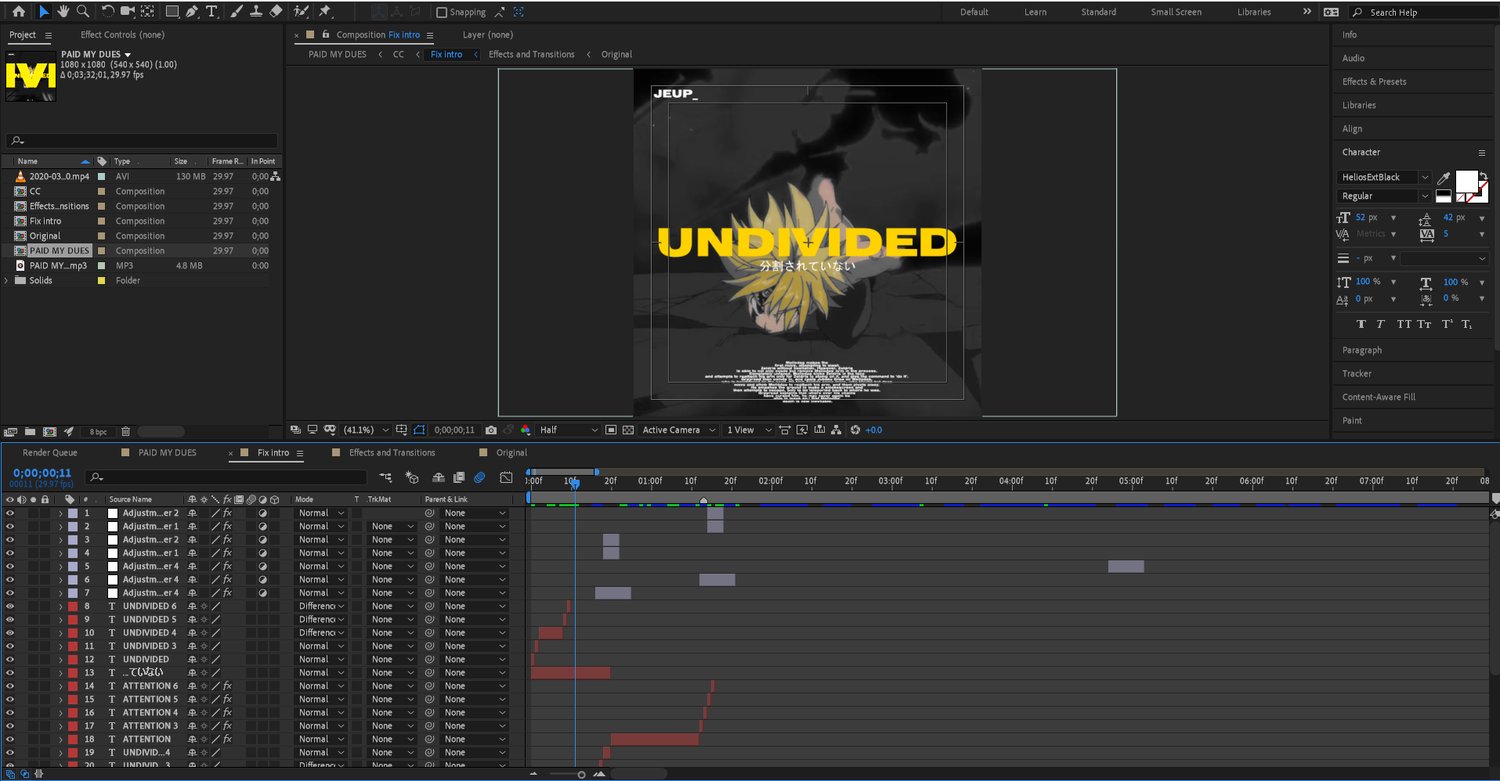1500x781 pixels.
Task: Hide the ATTENTION 6 layer
Action: 11,686
